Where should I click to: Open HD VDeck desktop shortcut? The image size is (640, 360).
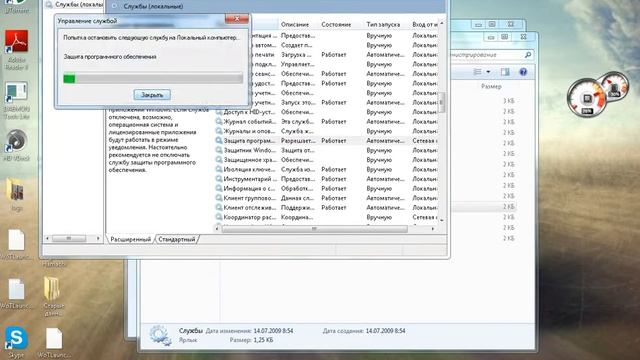[x=16, y=145]
